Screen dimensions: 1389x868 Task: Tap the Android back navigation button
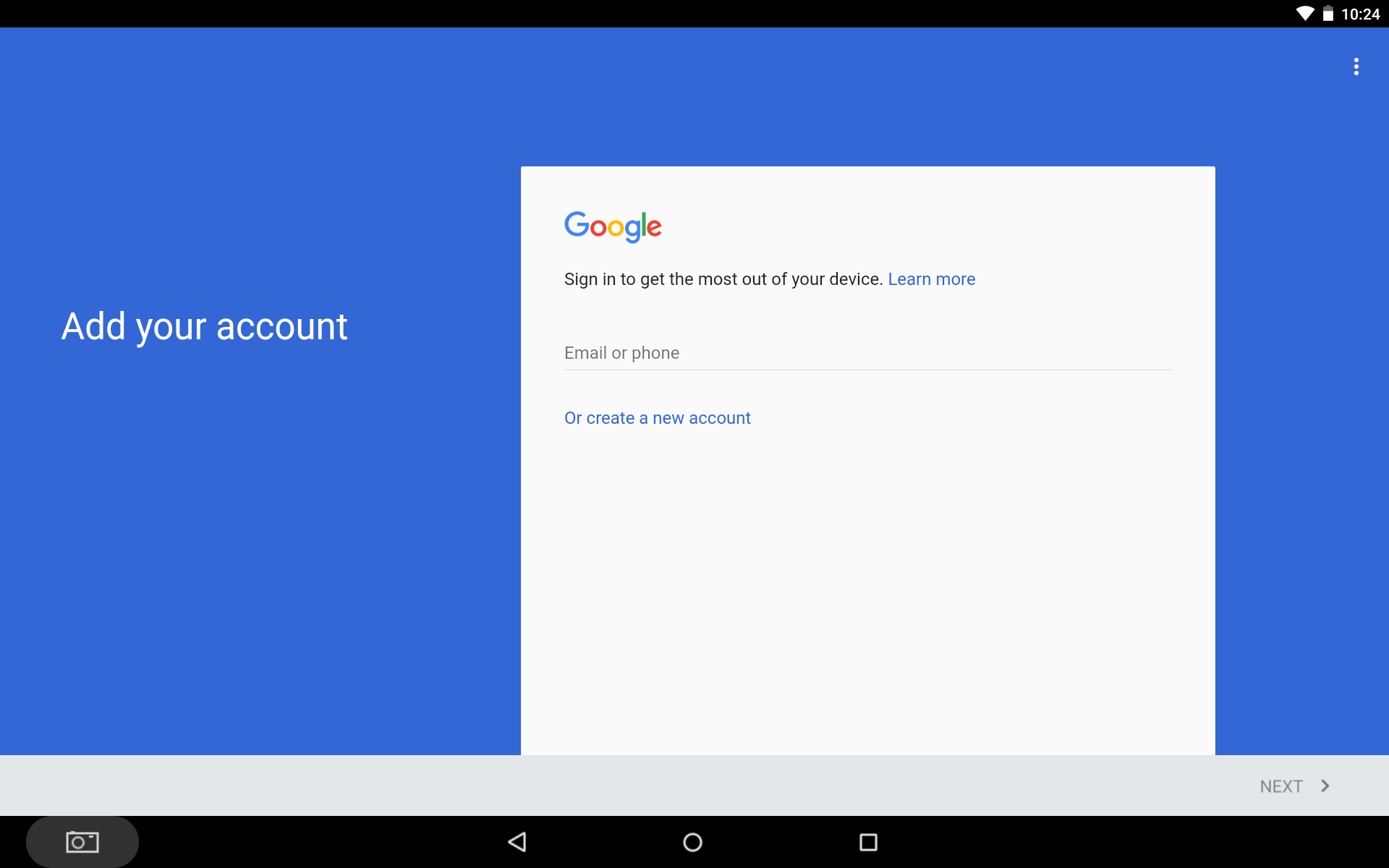517,842
